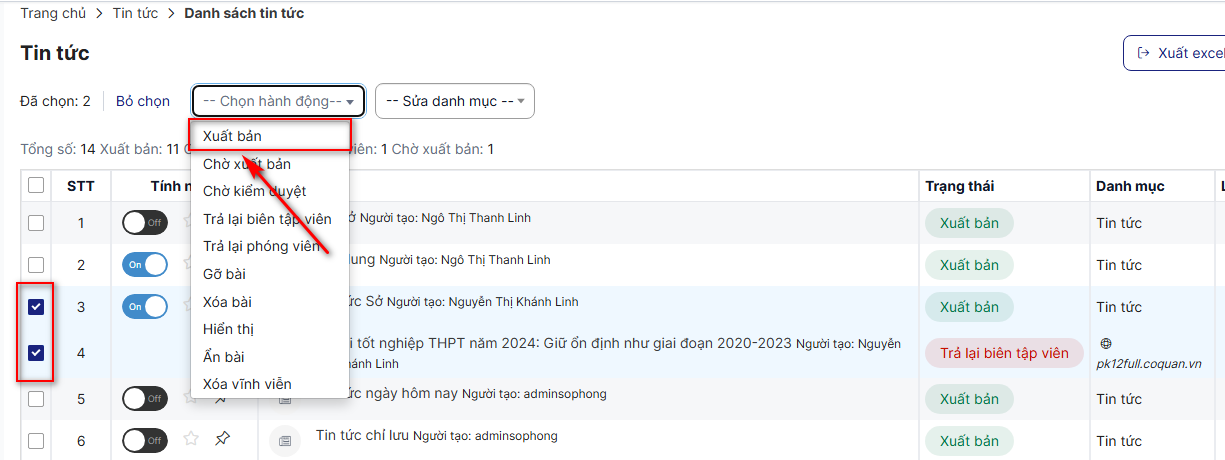Click the pin icon in row 6
Viewport: 1225px width, 460px height.
point(222,439)
